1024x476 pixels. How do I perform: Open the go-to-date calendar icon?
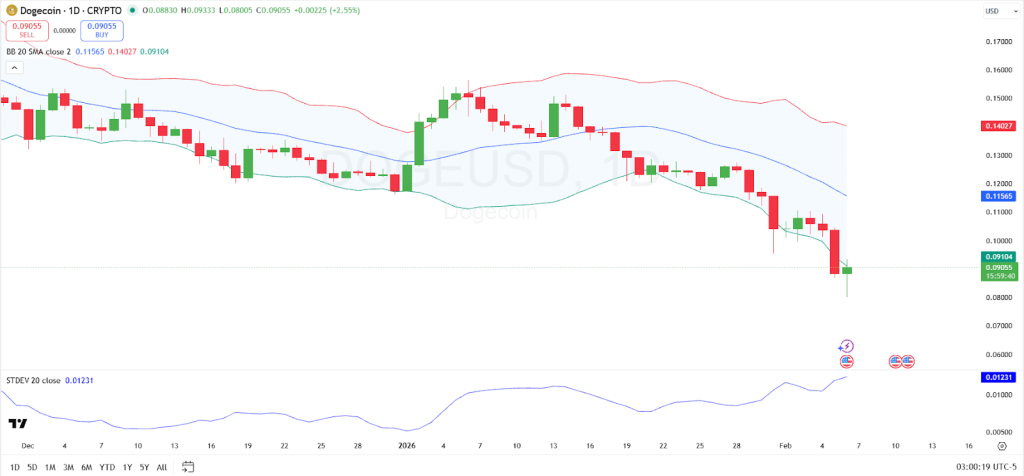point(188,467)
